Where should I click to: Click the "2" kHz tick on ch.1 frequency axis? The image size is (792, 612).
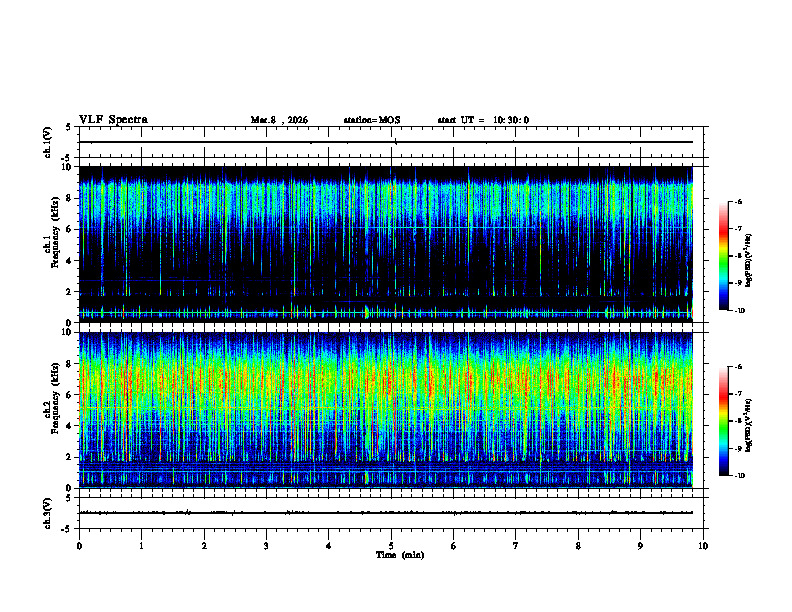(70, 292)
